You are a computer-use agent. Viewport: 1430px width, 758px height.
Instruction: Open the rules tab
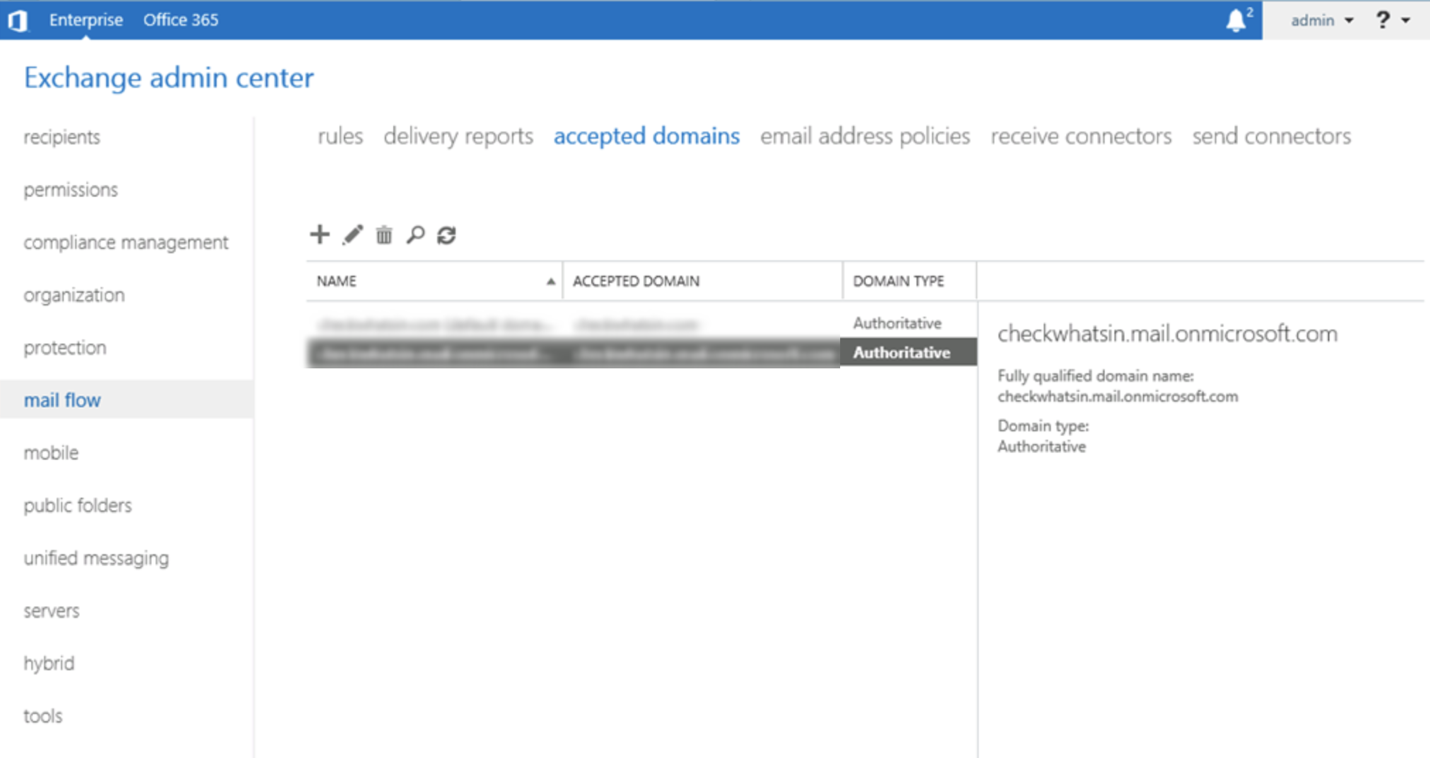point(340,136)
